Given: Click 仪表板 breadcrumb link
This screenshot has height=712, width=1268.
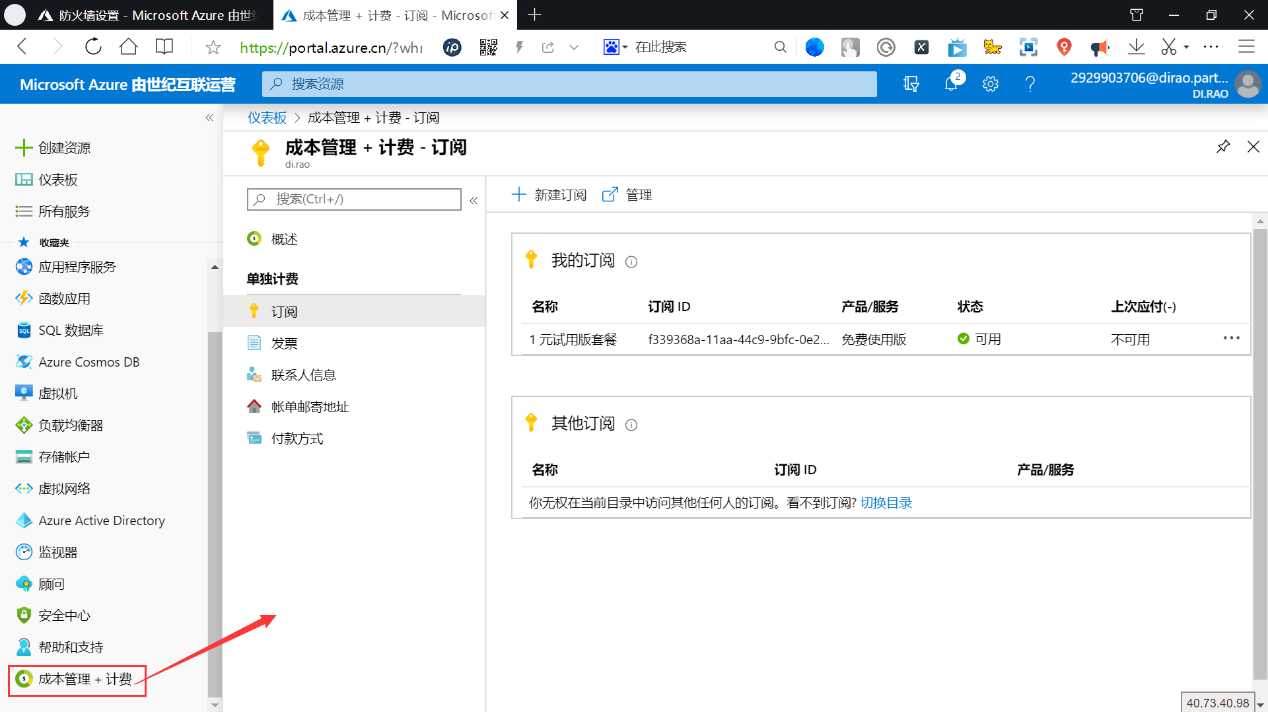Looking at the screenshot, I should click(x=267, y=118).
